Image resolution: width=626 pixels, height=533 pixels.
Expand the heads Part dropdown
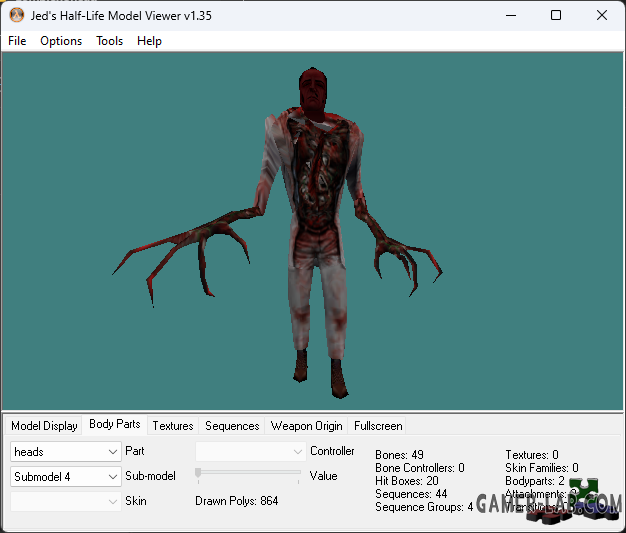65,452
